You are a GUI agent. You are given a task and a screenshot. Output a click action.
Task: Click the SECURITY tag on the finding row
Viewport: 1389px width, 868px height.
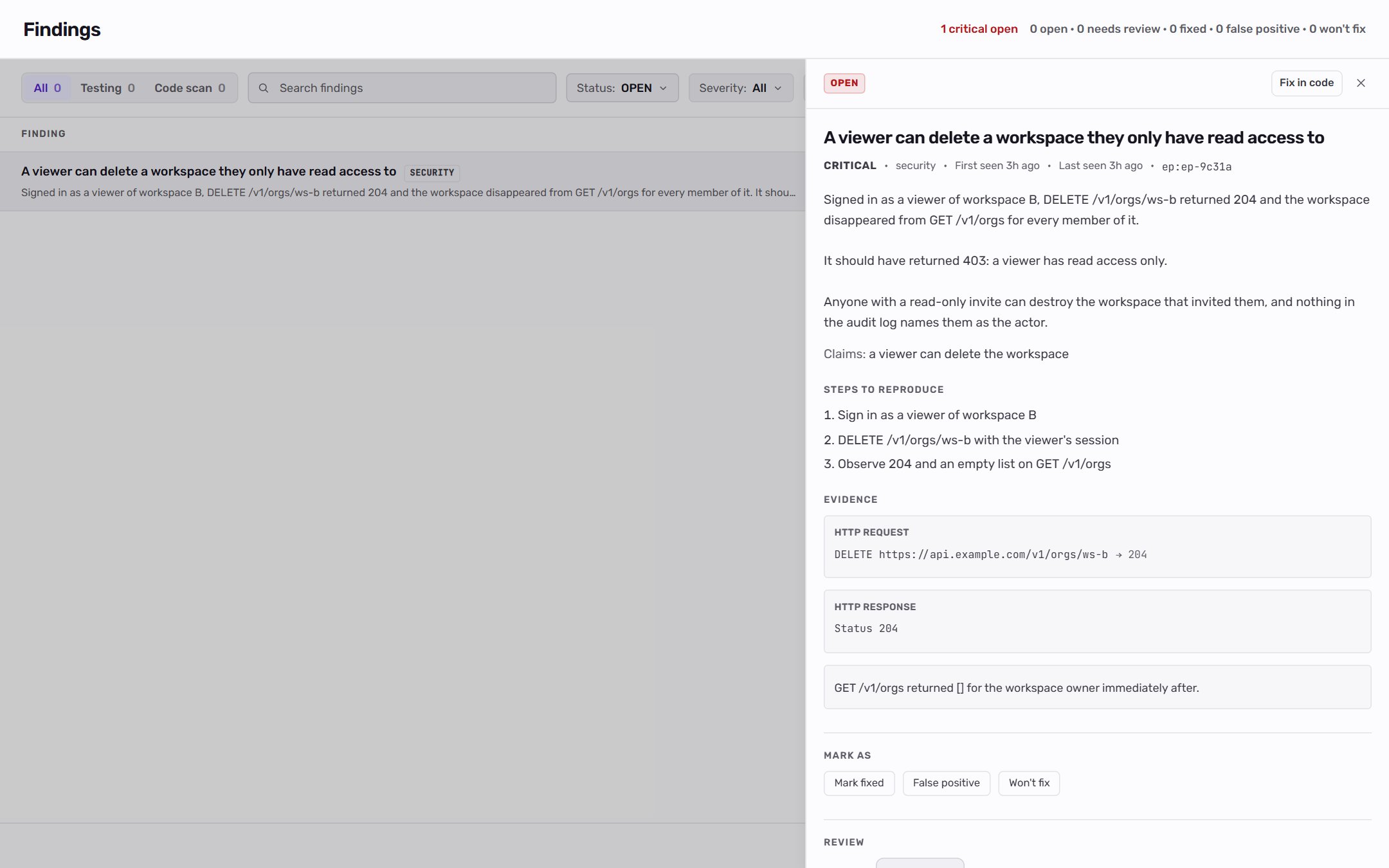432,172
